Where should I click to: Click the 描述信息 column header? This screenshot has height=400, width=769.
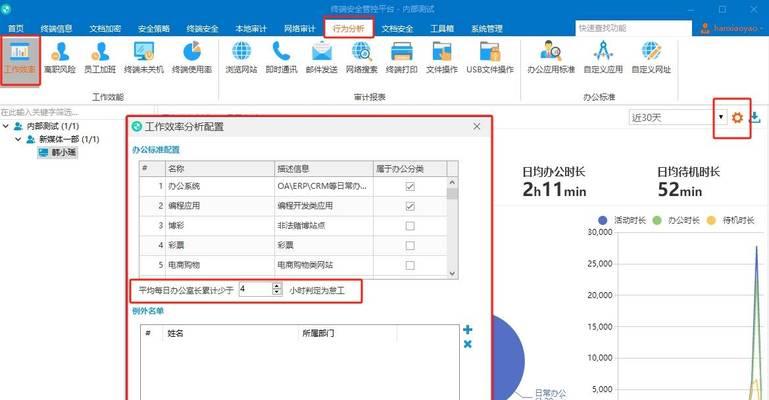324,169
